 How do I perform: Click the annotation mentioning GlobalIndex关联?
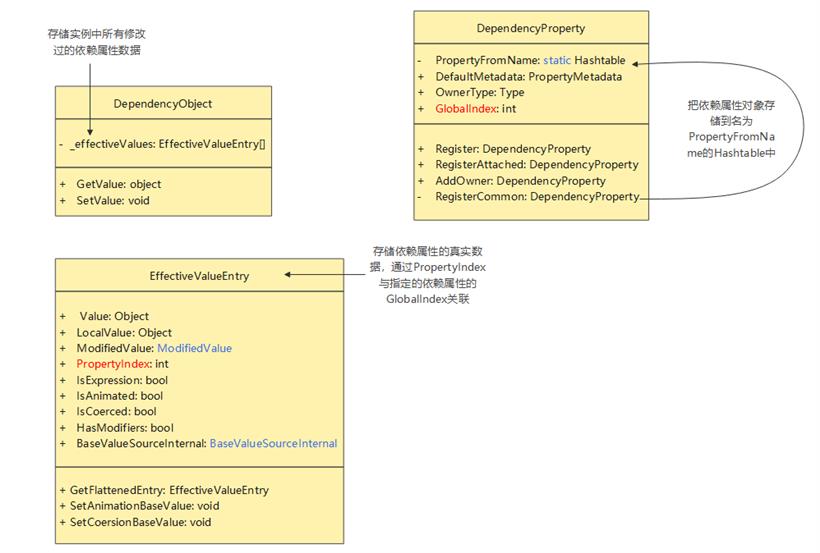(x=428, y=275)
